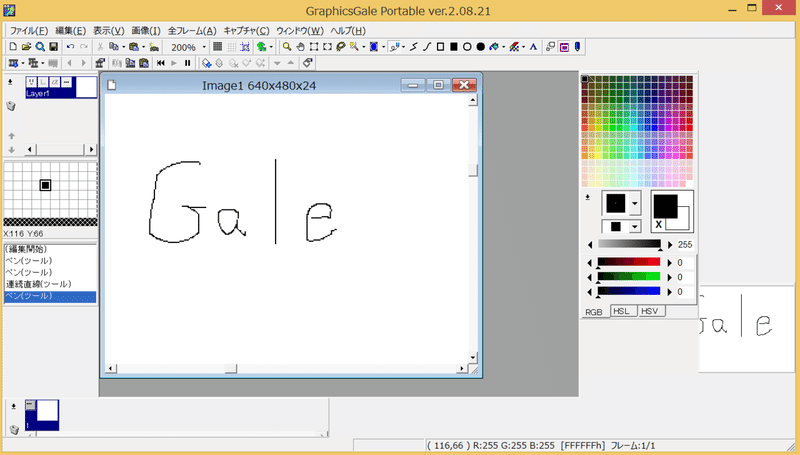Switch to the HSV tab
Image resolution: width=800 pixels, height=455 pixels.
click(x=651, y=311)
